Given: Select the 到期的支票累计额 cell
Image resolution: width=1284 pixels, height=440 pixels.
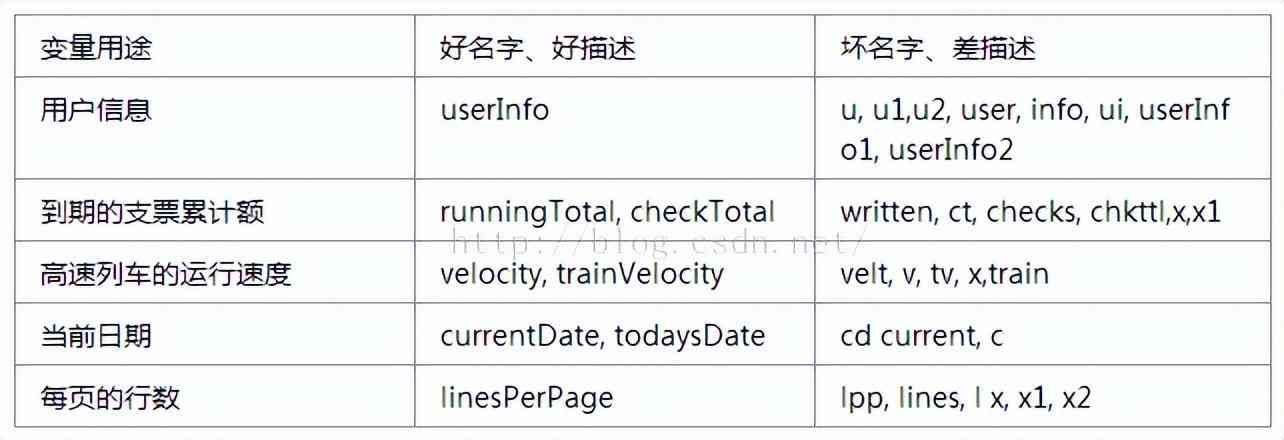Looking at the screenshot, I should 152,212.
